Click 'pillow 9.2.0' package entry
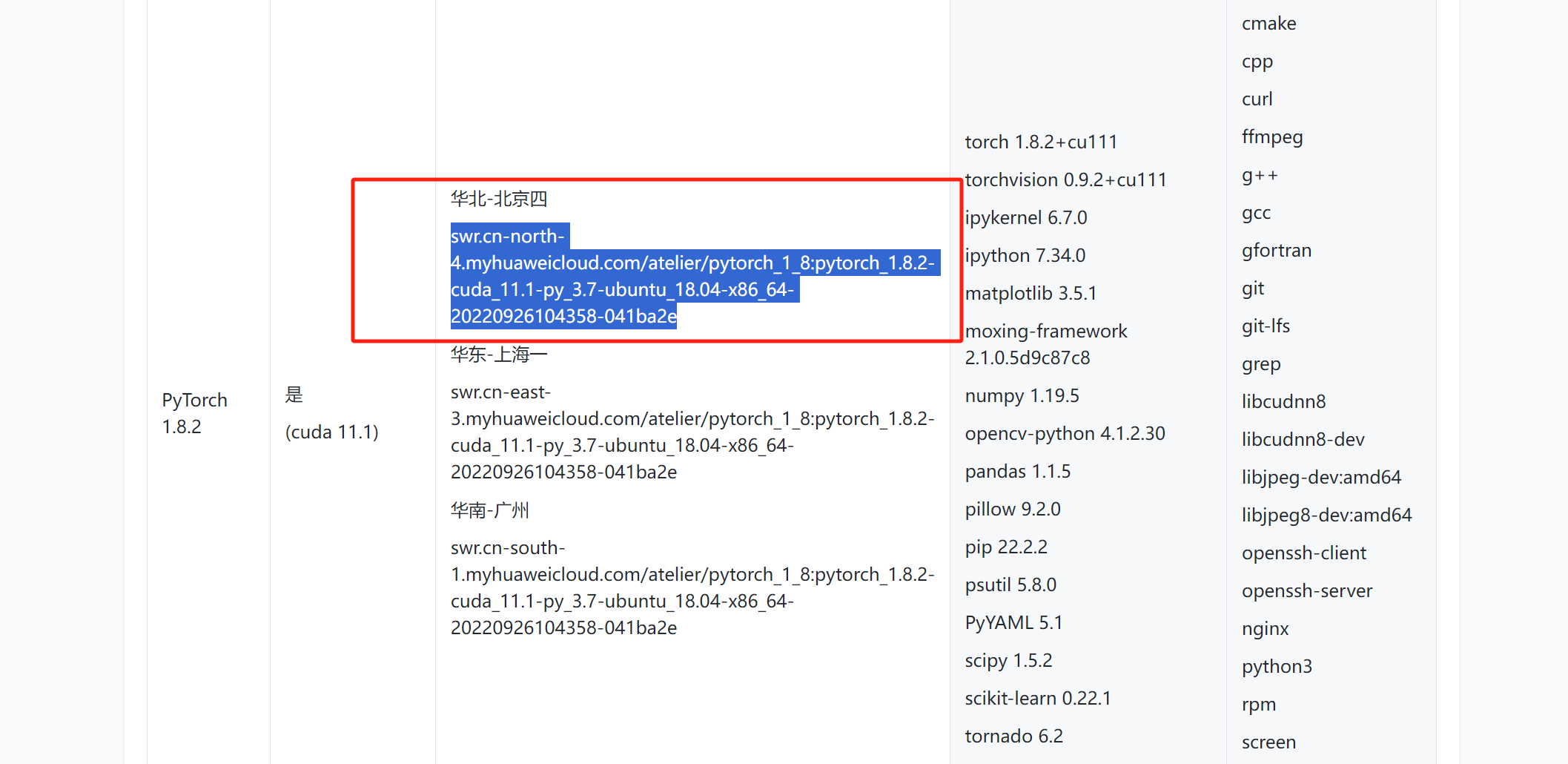This screenshot has width=1568, height=764. [x=1013, y=509]
